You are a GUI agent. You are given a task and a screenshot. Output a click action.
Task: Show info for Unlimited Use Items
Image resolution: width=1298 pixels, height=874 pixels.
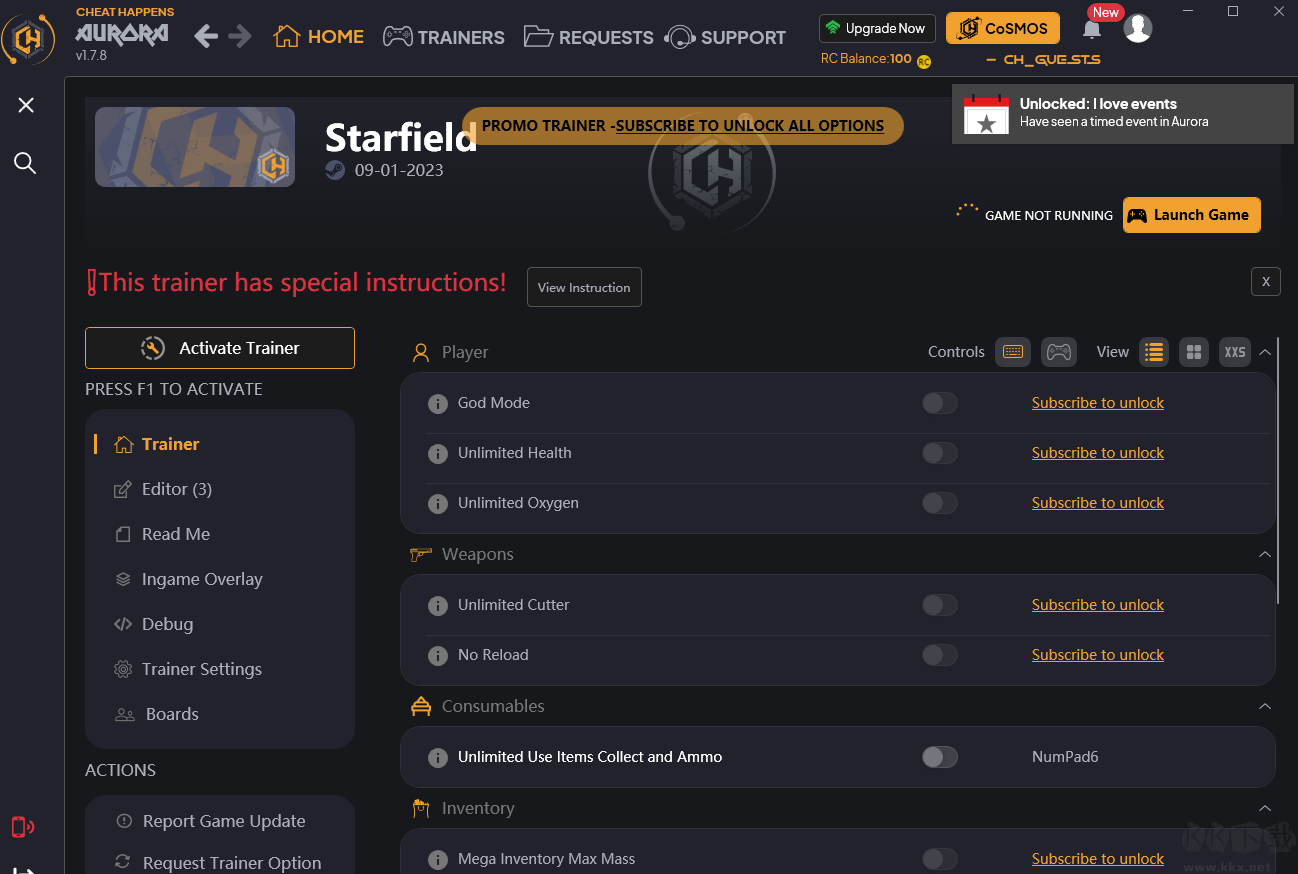(437, 758)
